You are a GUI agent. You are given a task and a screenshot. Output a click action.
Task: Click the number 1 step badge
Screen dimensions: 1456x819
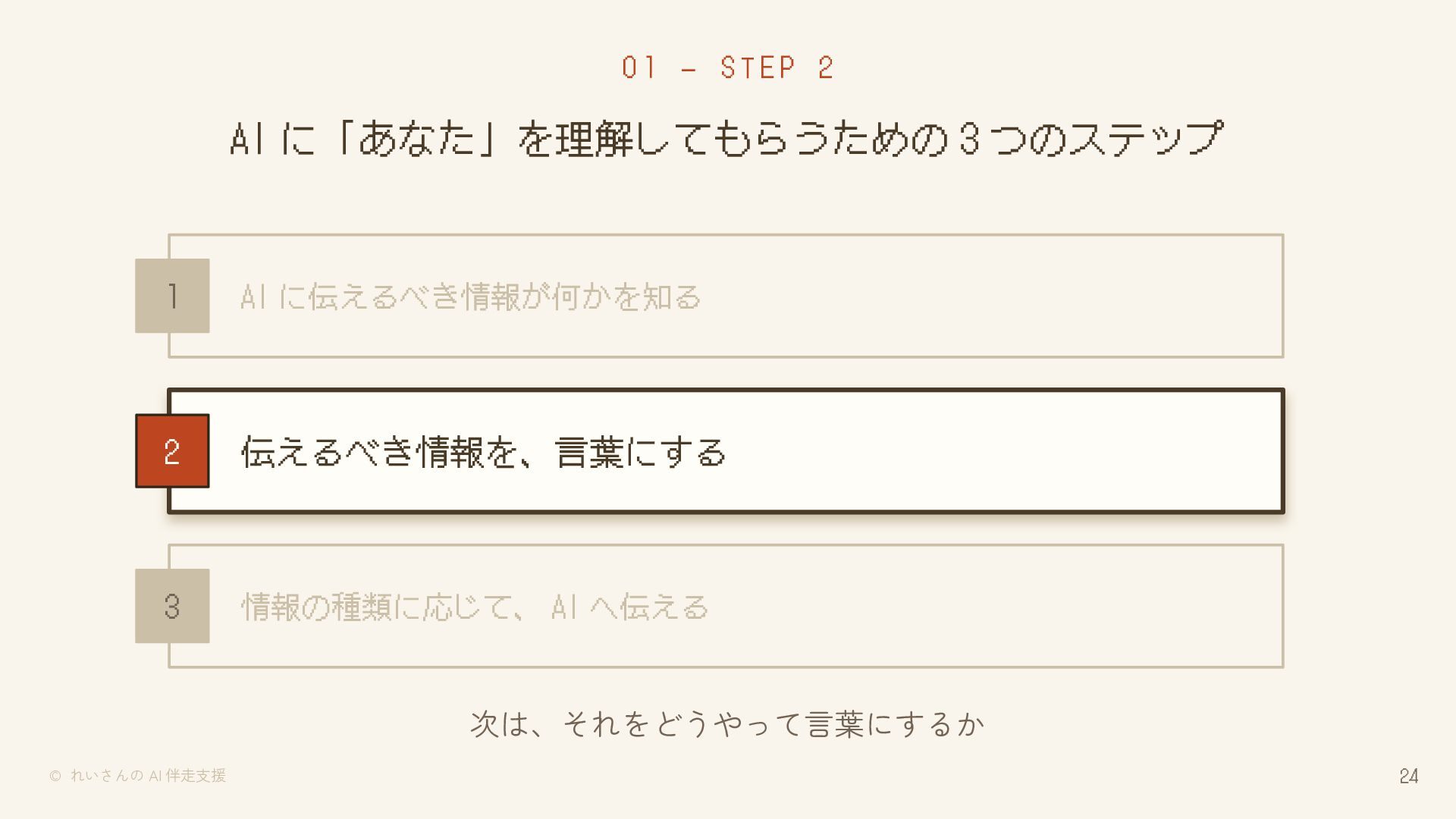172,296
